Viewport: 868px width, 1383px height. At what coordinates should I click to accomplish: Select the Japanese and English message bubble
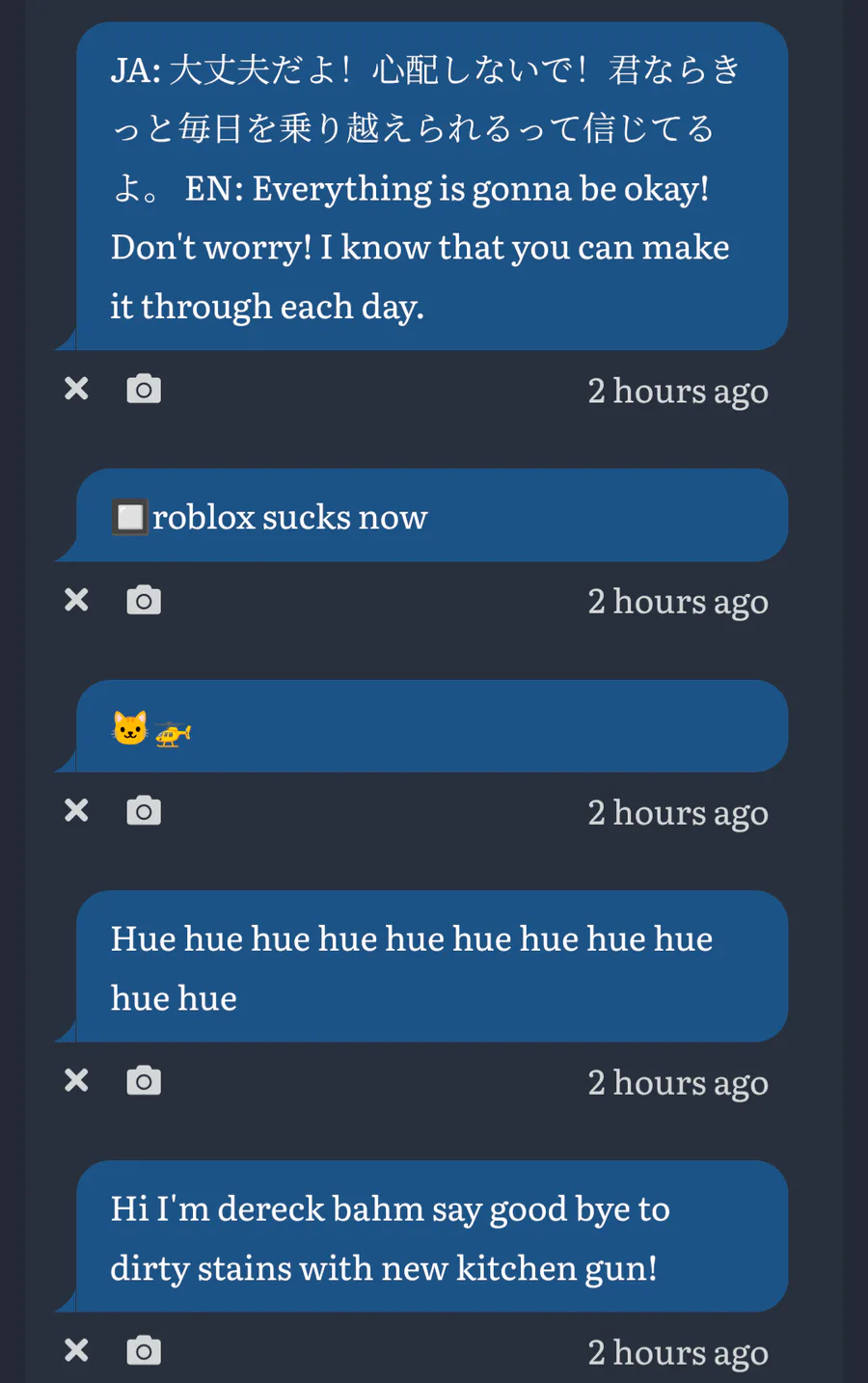click(x=431, y=187)
